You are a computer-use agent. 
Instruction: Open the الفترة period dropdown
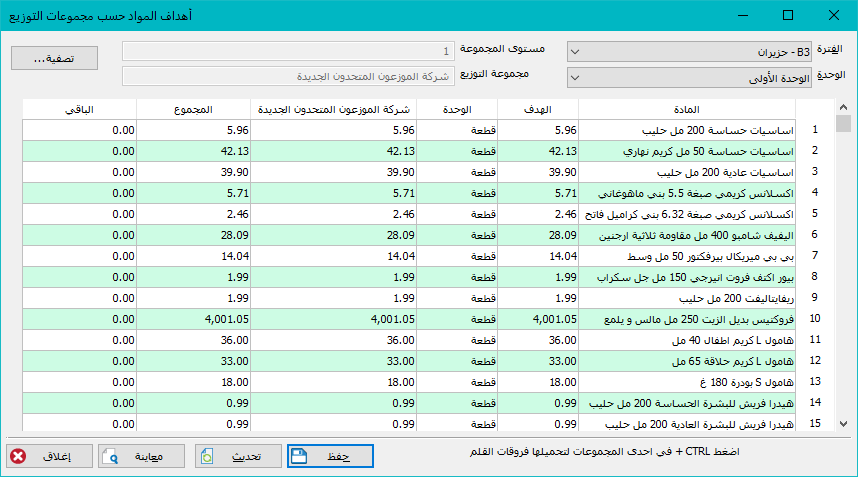tap(689, 52)
